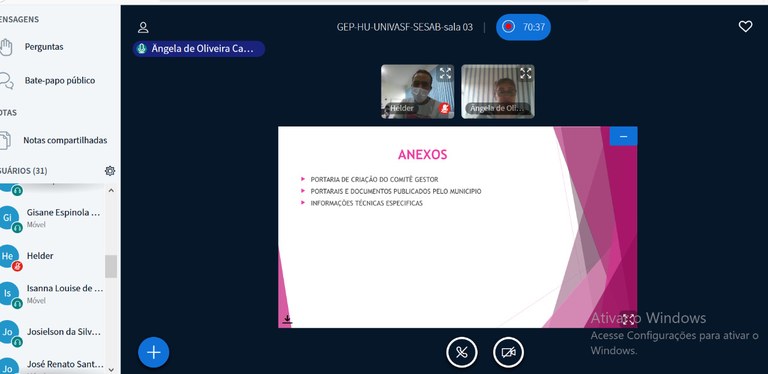Expand Helder's webcam to fullscreen
768x374 pixels.
[445, 73]
